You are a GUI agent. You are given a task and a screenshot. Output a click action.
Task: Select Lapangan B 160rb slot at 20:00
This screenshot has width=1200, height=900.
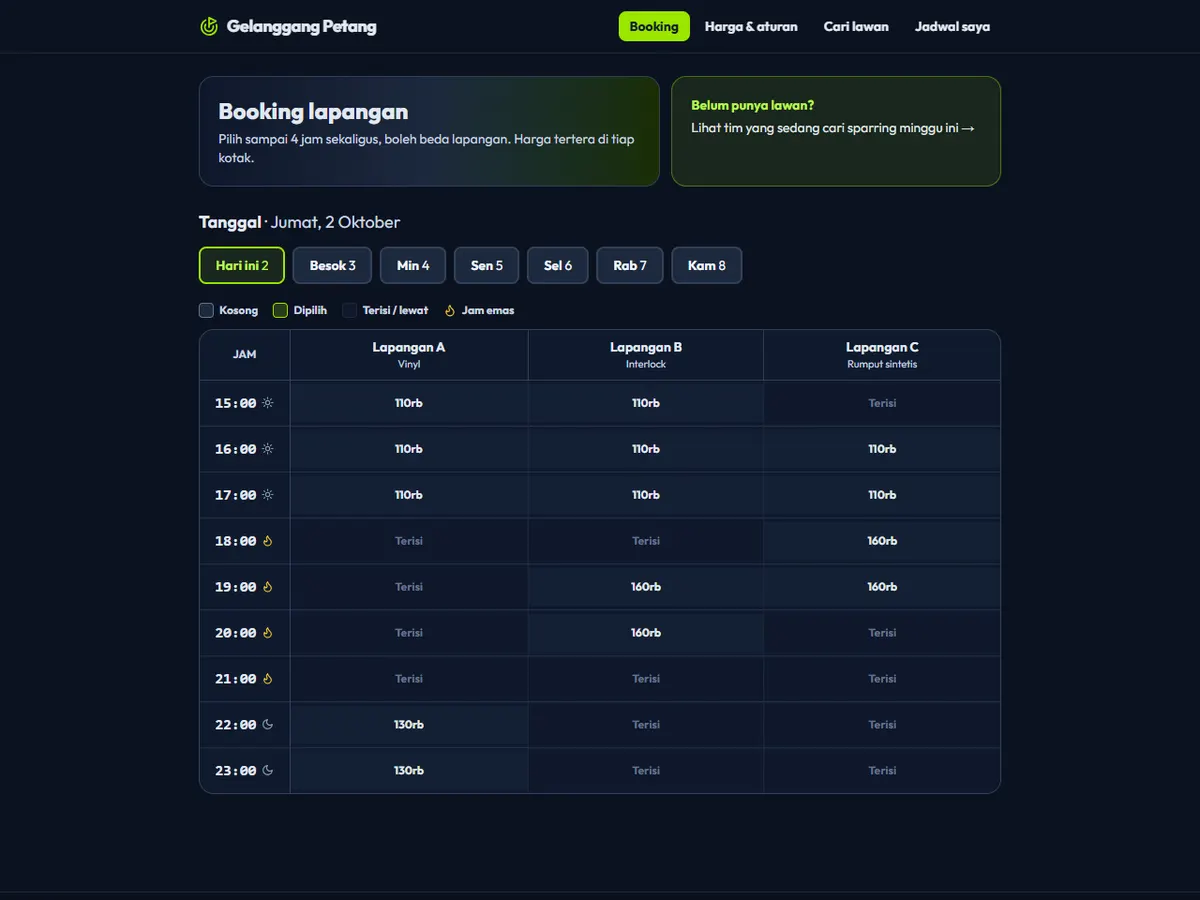pyautogui.click(x=646, y=633)
